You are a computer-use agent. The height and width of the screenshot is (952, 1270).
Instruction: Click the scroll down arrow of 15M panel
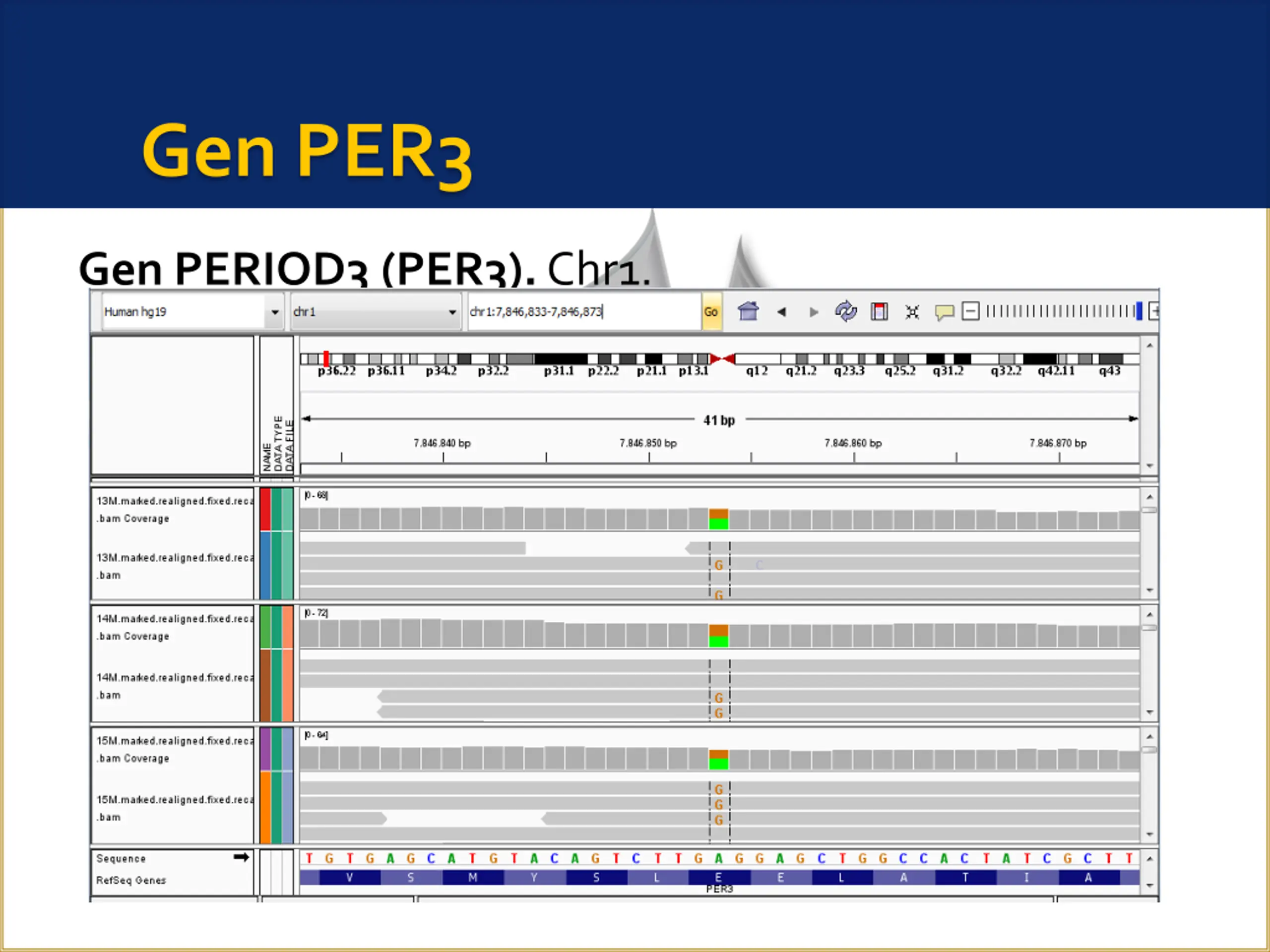click(x=1149, y=834)
